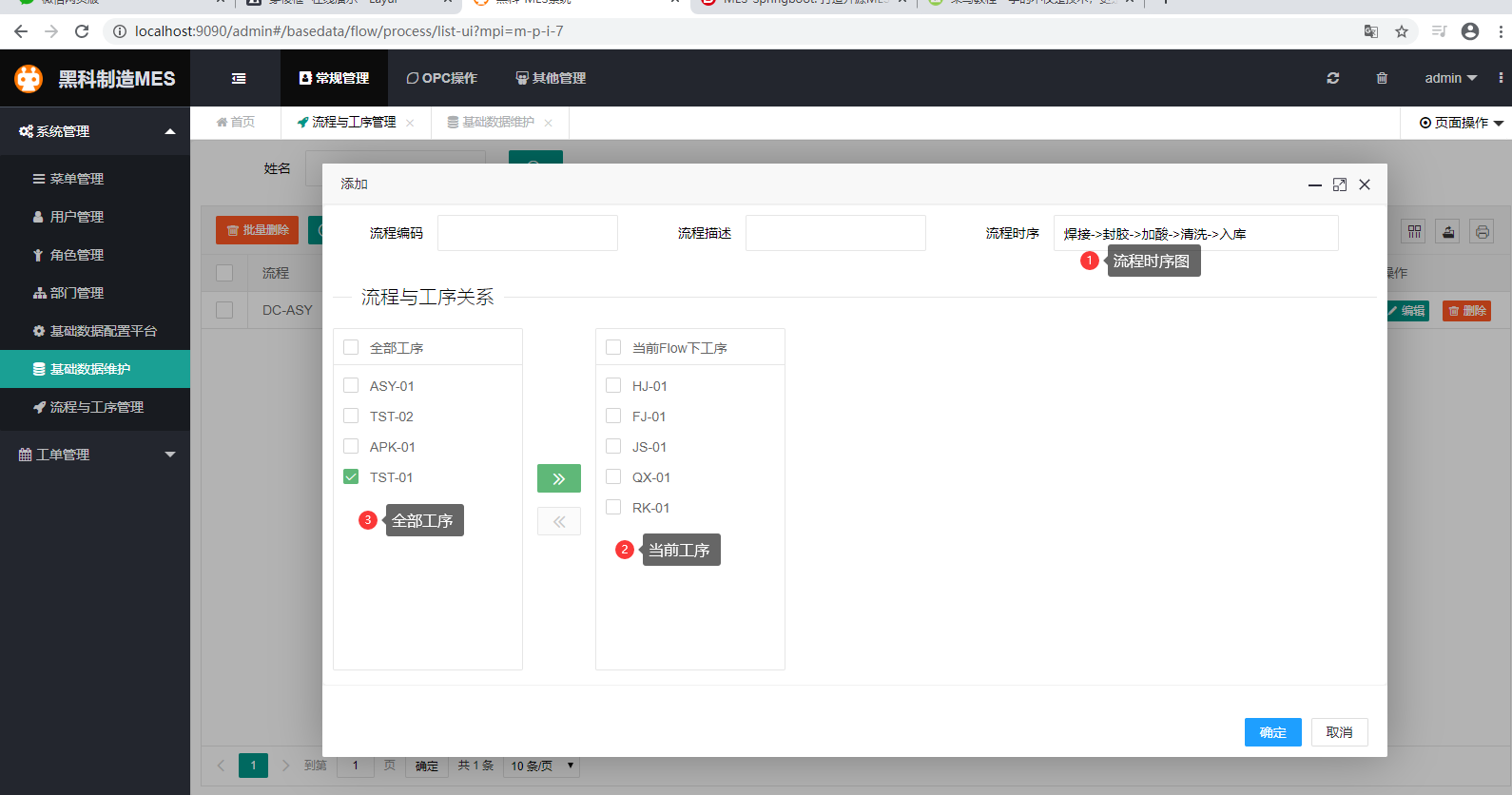
Task: Open the 10 条/页 page size dropdown
Action: point(541,766)
